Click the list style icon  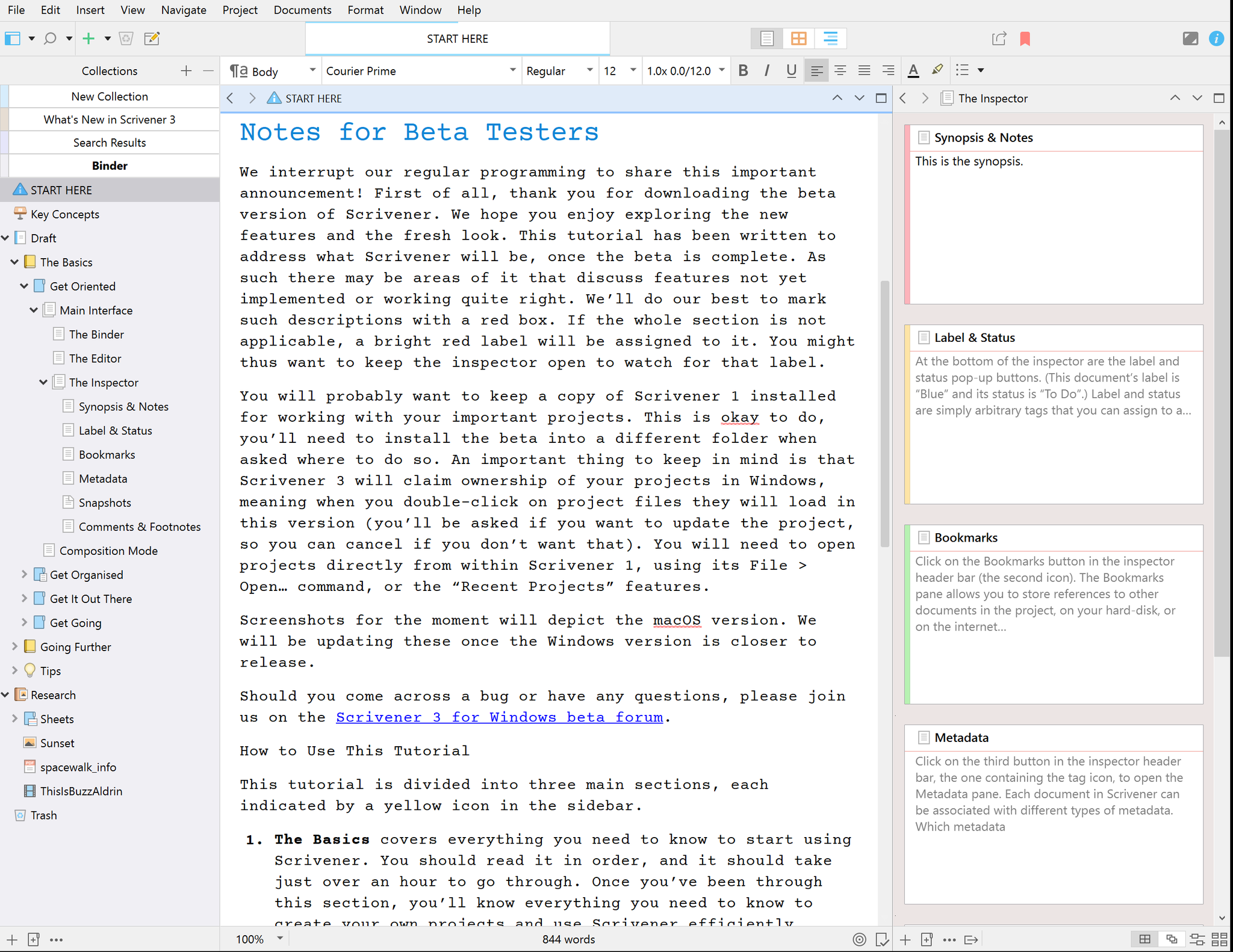pyautogui.click(x=962, y=70)
